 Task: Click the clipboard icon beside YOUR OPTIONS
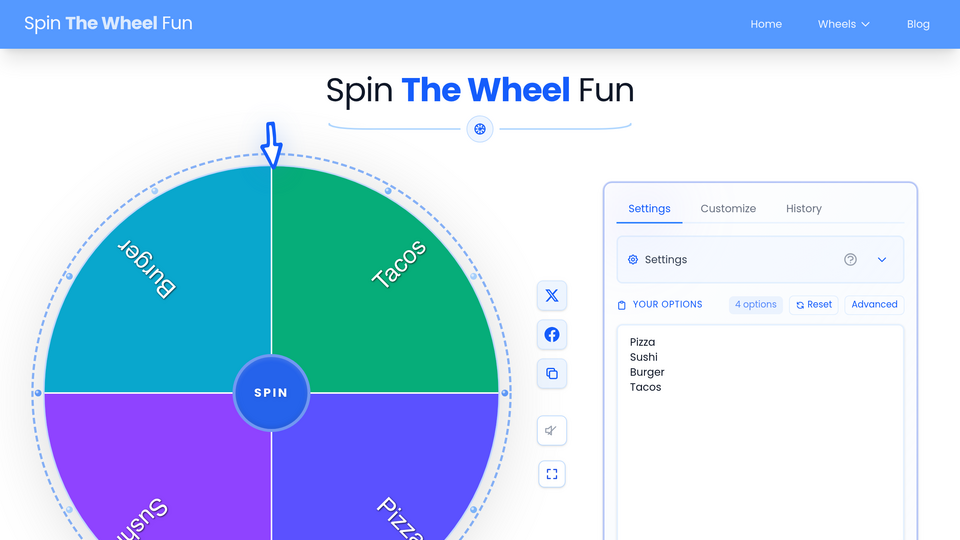pyautogui.click(x=621, y=305)
